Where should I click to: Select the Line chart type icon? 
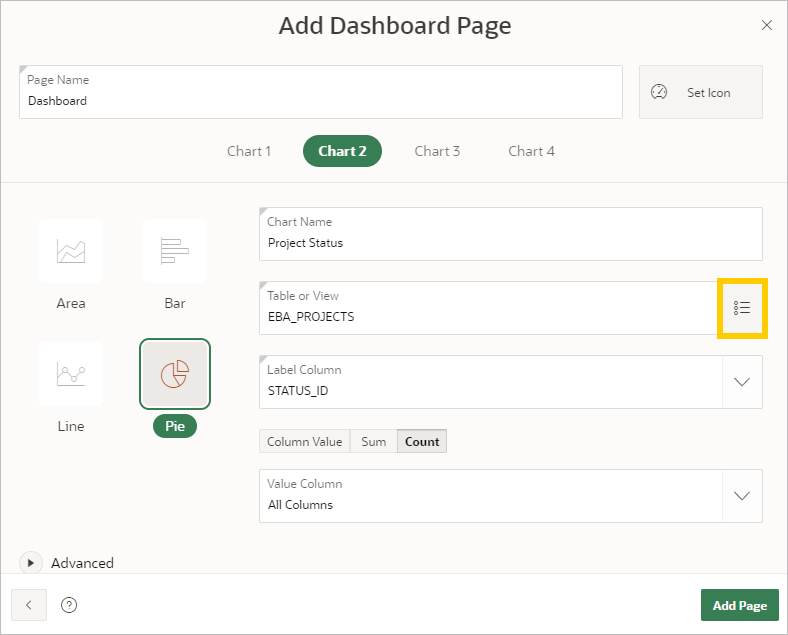(71, 374)
